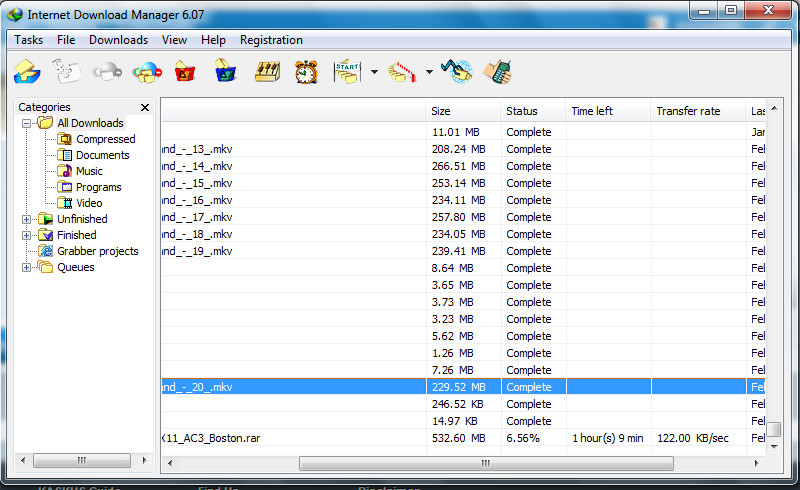
Task: Open the Stop Queue dropdown arrow
Action: pyautogui.click(x=429, y=72)
